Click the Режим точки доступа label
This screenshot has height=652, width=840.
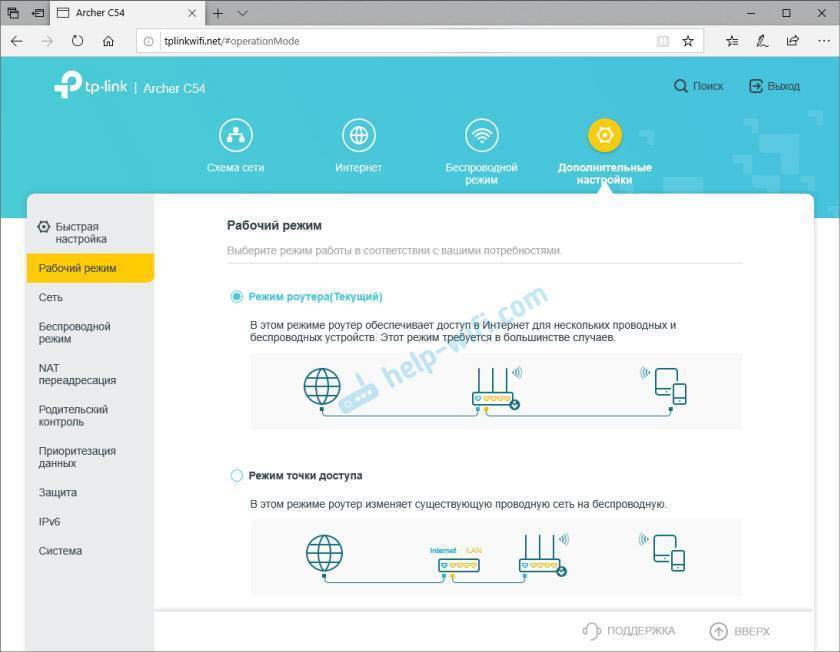coord(305,476)
